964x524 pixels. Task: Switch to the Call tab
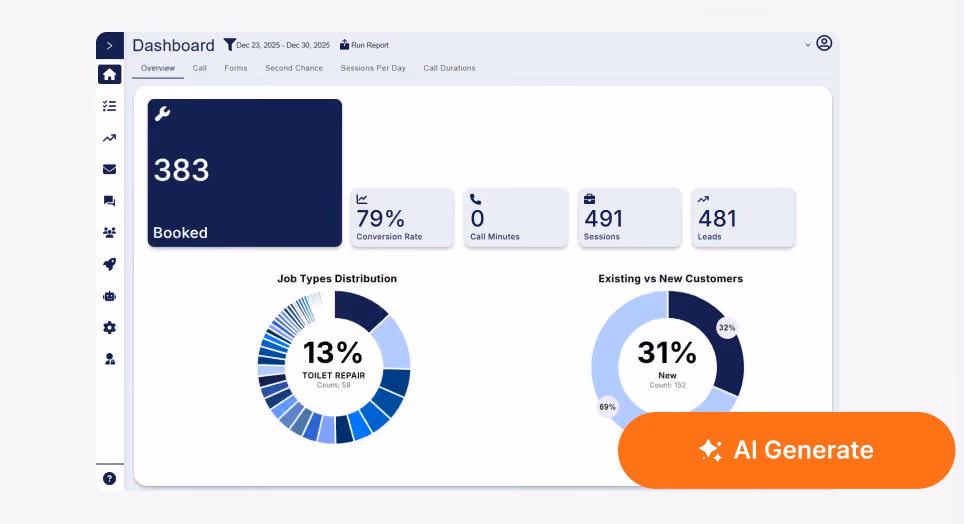[x=199, y=68]
